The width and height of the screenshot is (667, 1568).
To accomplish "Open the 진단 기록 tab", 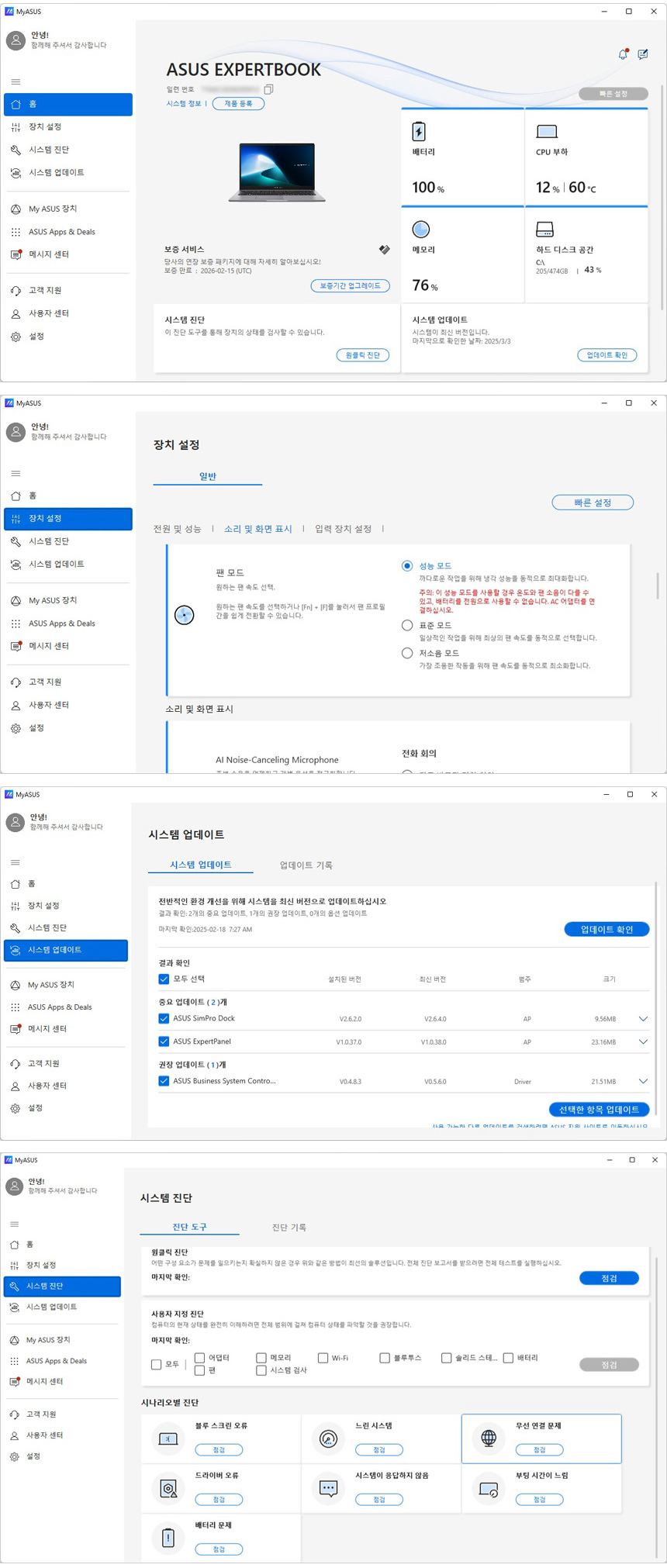I will [289, 1227].
